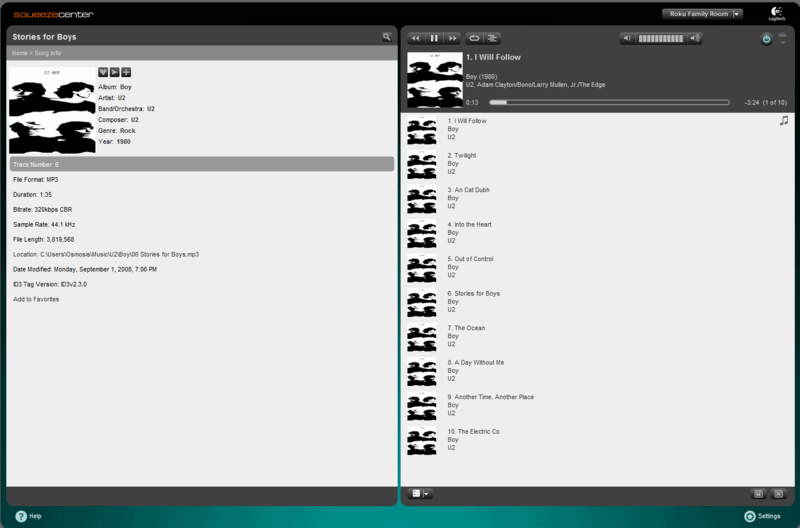Open search with the magnifier icon
800x528 pixels.
click(x=387, y=37)
